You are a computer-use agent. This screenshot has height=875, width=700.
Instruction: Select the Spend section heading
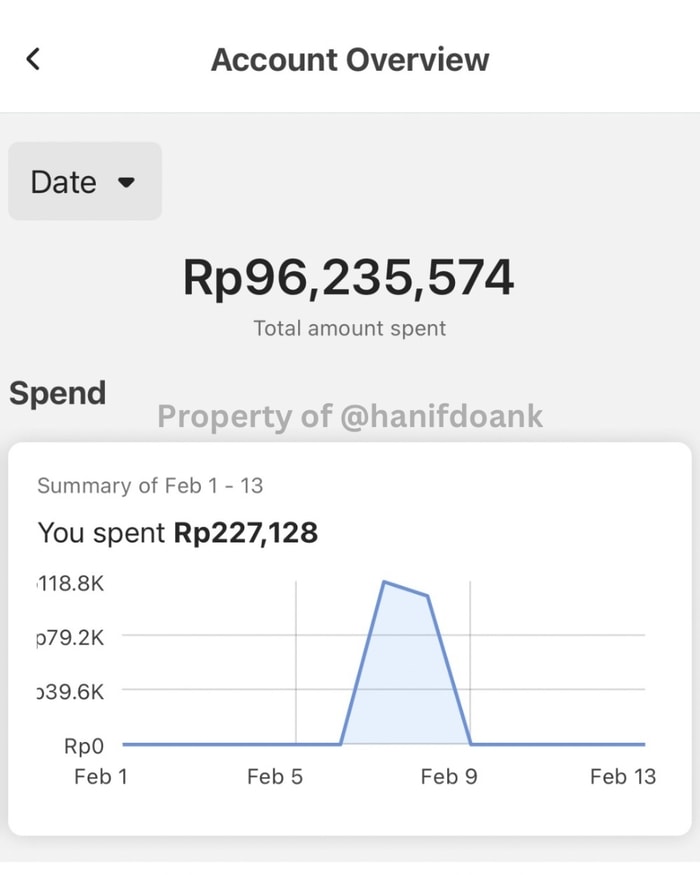pos(58,393)
